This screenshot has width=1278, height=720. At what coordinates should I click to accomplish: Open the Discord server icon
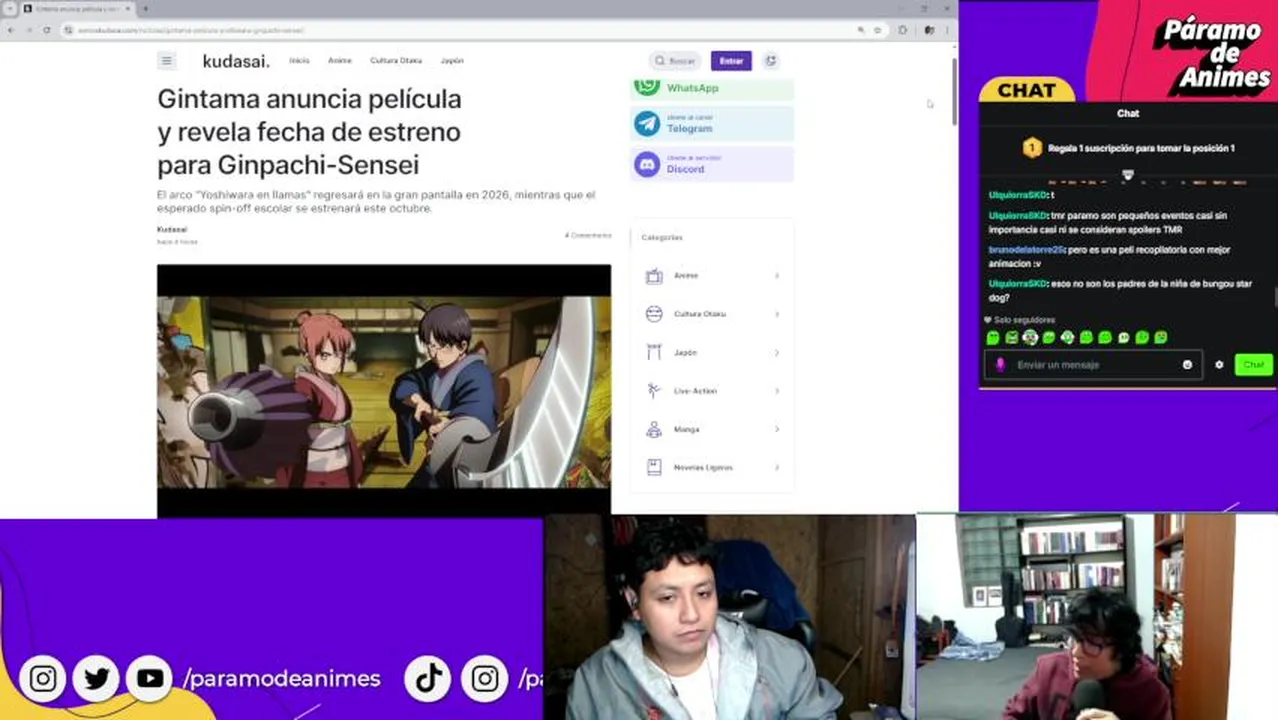click(x=647, y=164)
